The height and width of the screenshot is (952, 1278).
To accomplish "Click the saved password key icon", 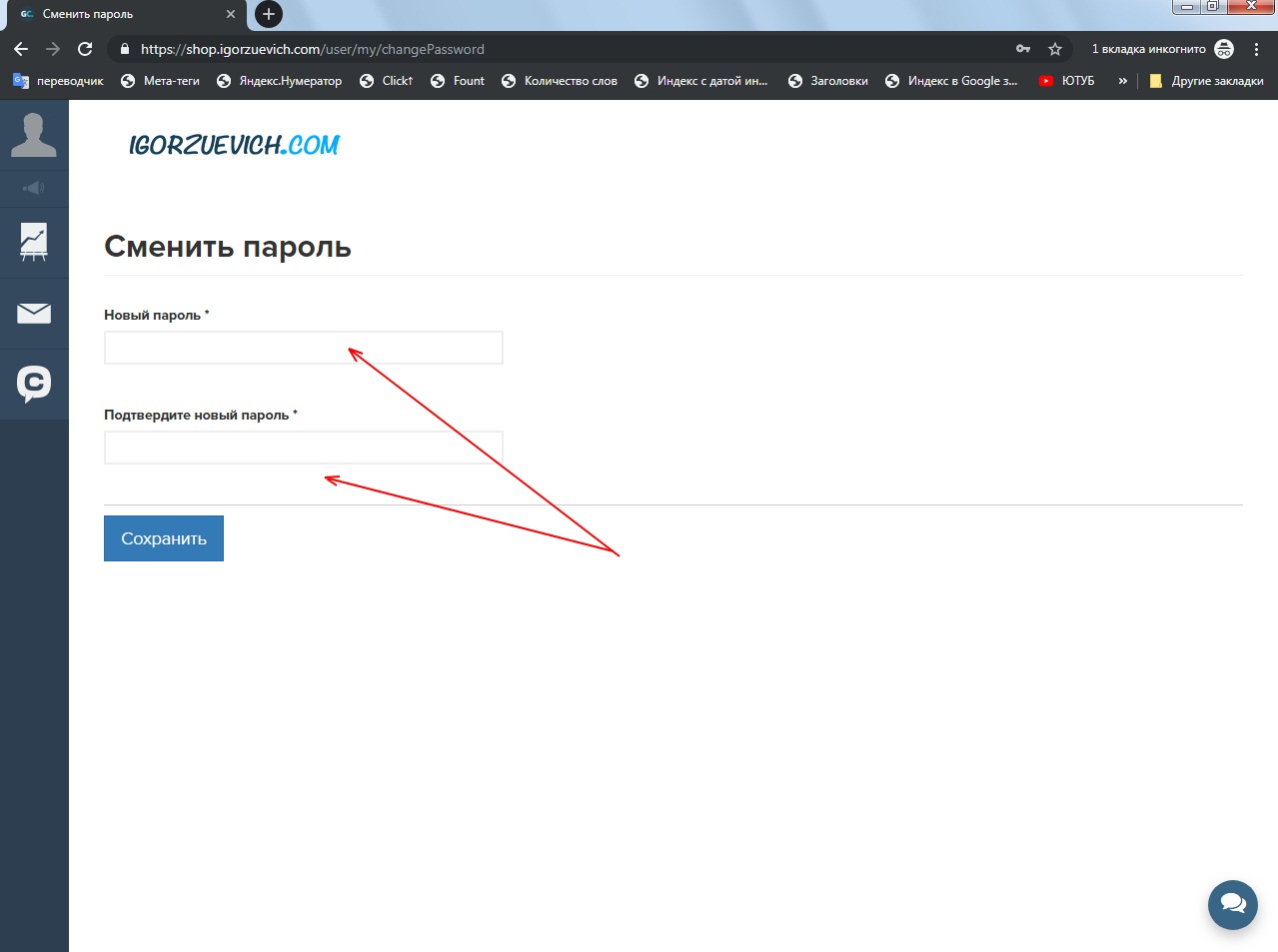I will tap(1023, 49).
